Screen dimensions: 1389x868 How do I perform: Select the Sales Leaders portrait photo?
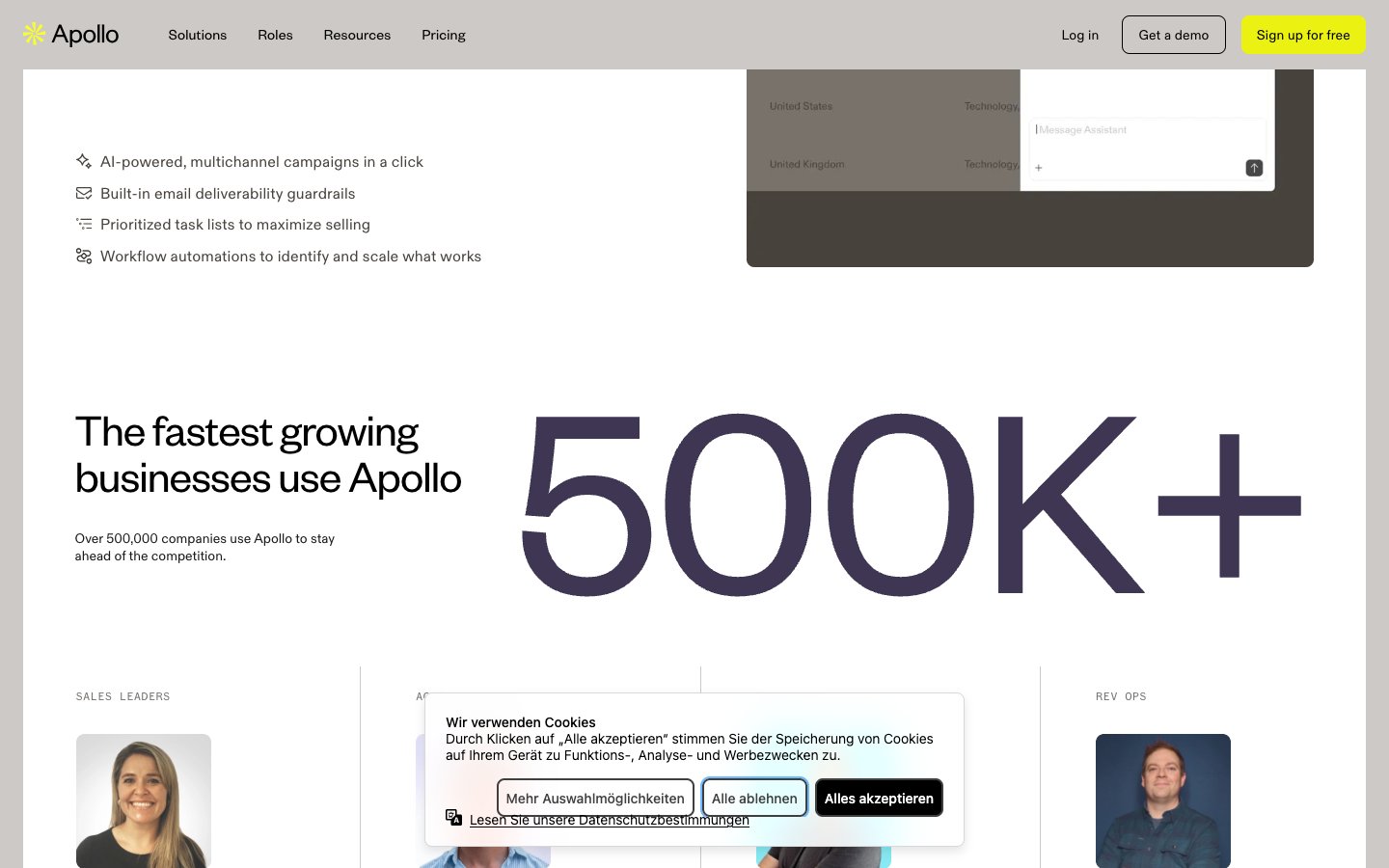tap(144, 800)
